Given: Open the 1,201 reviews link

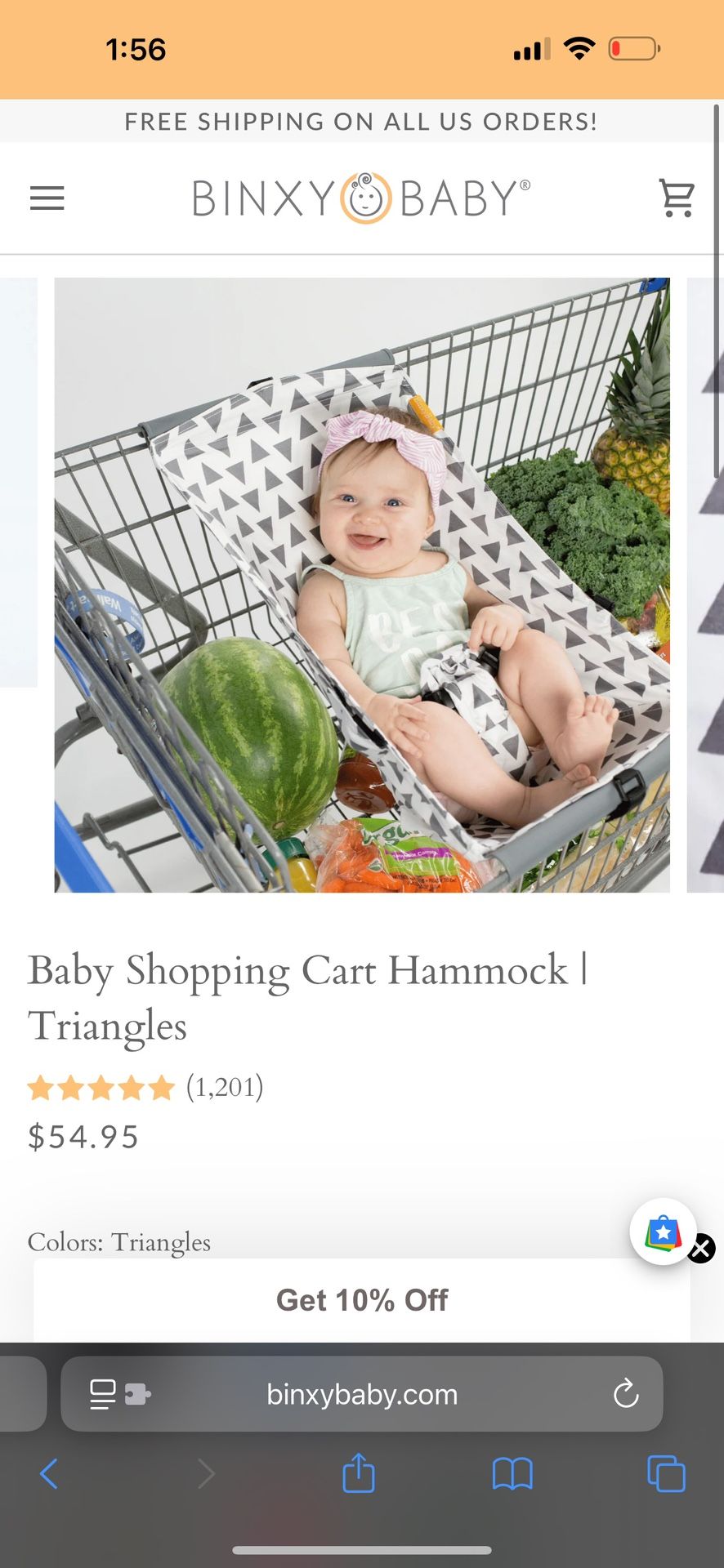Looking at the screenshot, I should pos(225,1087).
